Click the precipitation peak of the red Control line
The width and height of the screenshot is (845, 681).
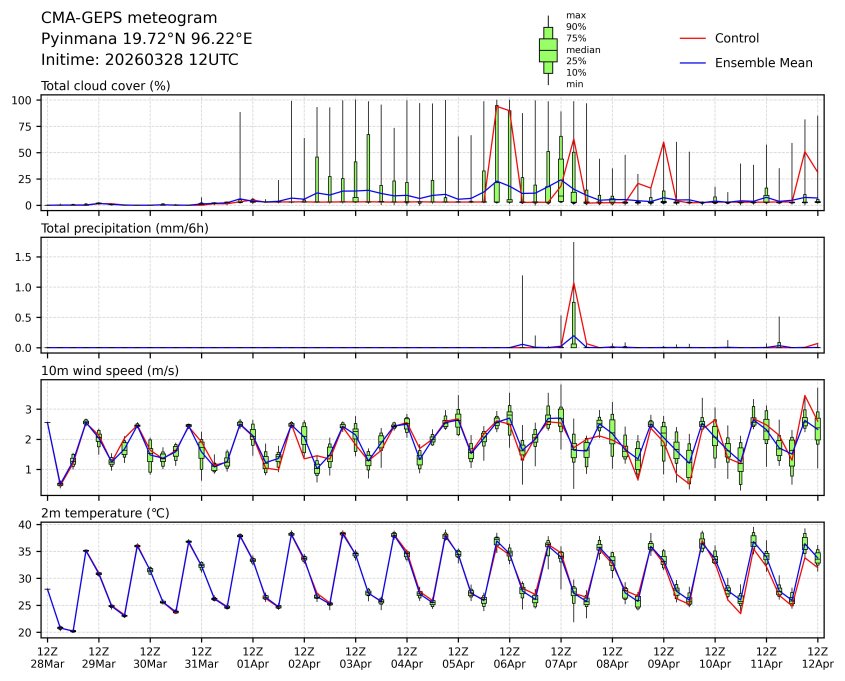pyautogui.click(x=573, y=284)
